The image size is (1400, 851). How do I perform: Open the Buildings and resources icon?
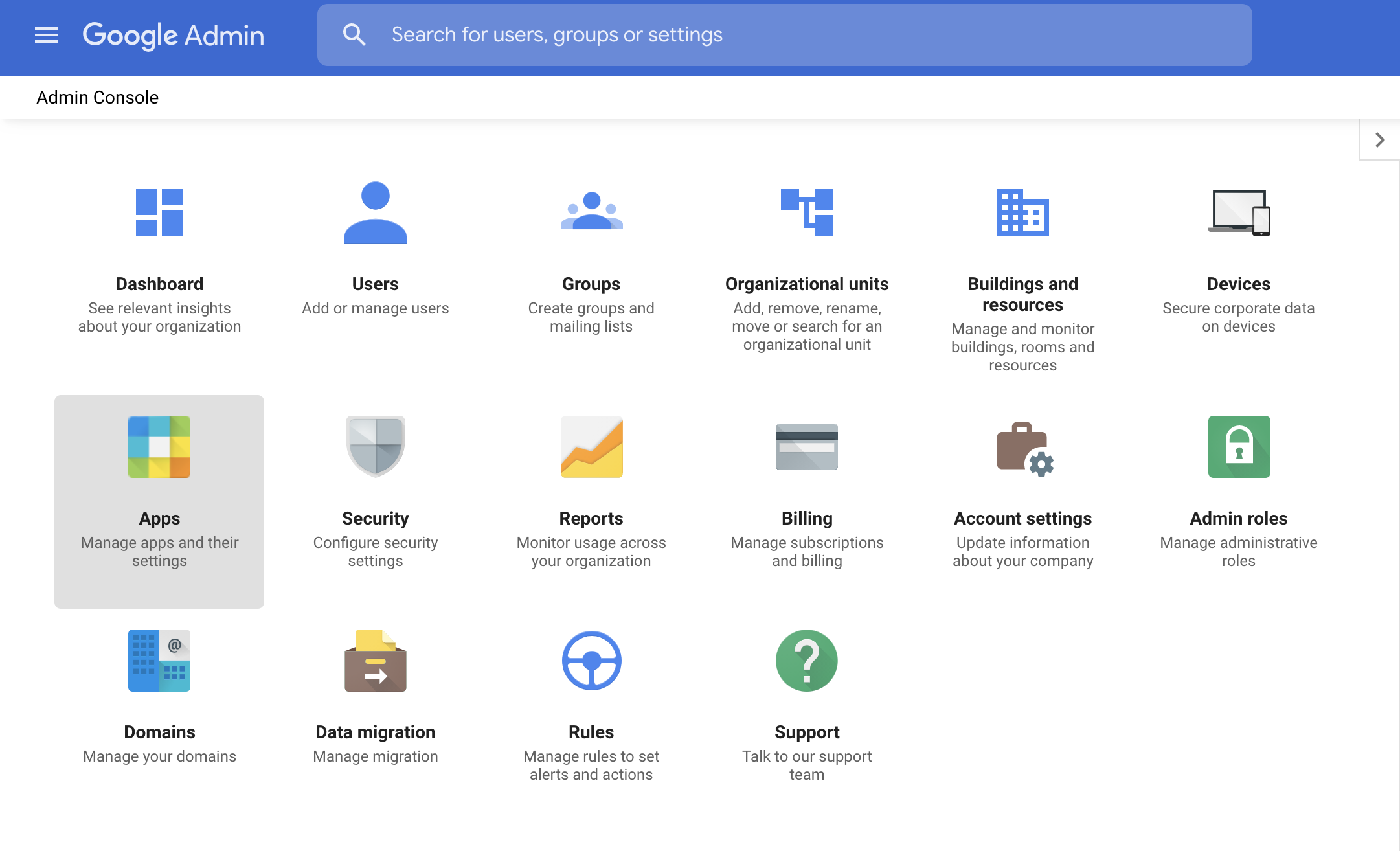pos(1023,212)
